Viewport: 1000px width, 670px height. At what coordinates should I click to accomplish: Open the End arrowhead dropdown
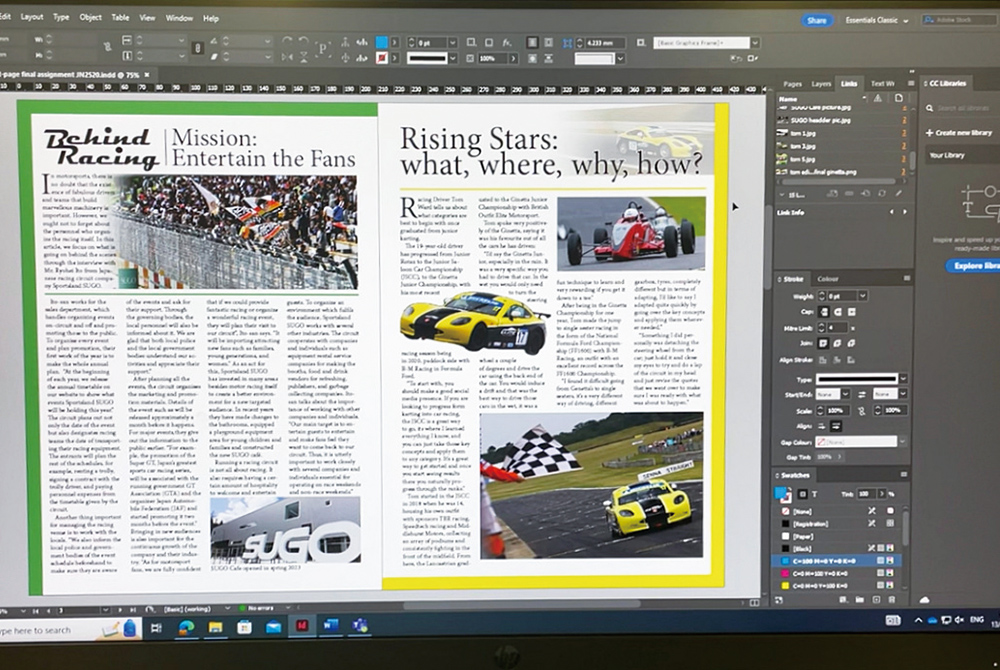pyautogui.click(x=902, y=395)
